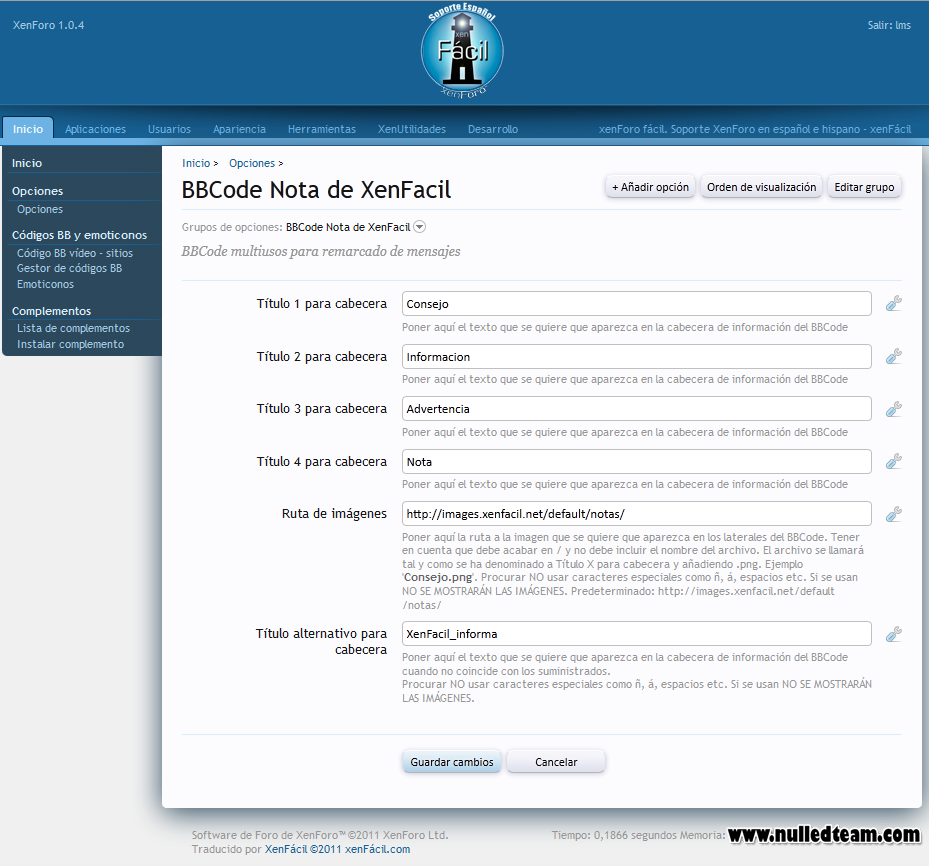Open the Desarrollo tab
The image size is (929, 866).
pyautogui.click(x=493, y=129)
